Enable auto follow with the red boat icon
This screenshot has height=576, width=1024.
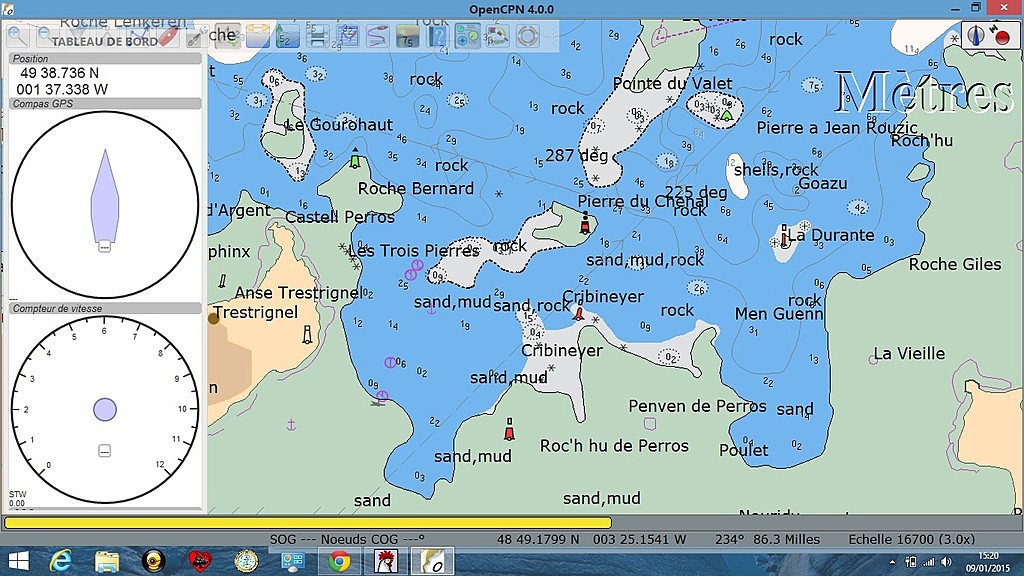(167, 35)
